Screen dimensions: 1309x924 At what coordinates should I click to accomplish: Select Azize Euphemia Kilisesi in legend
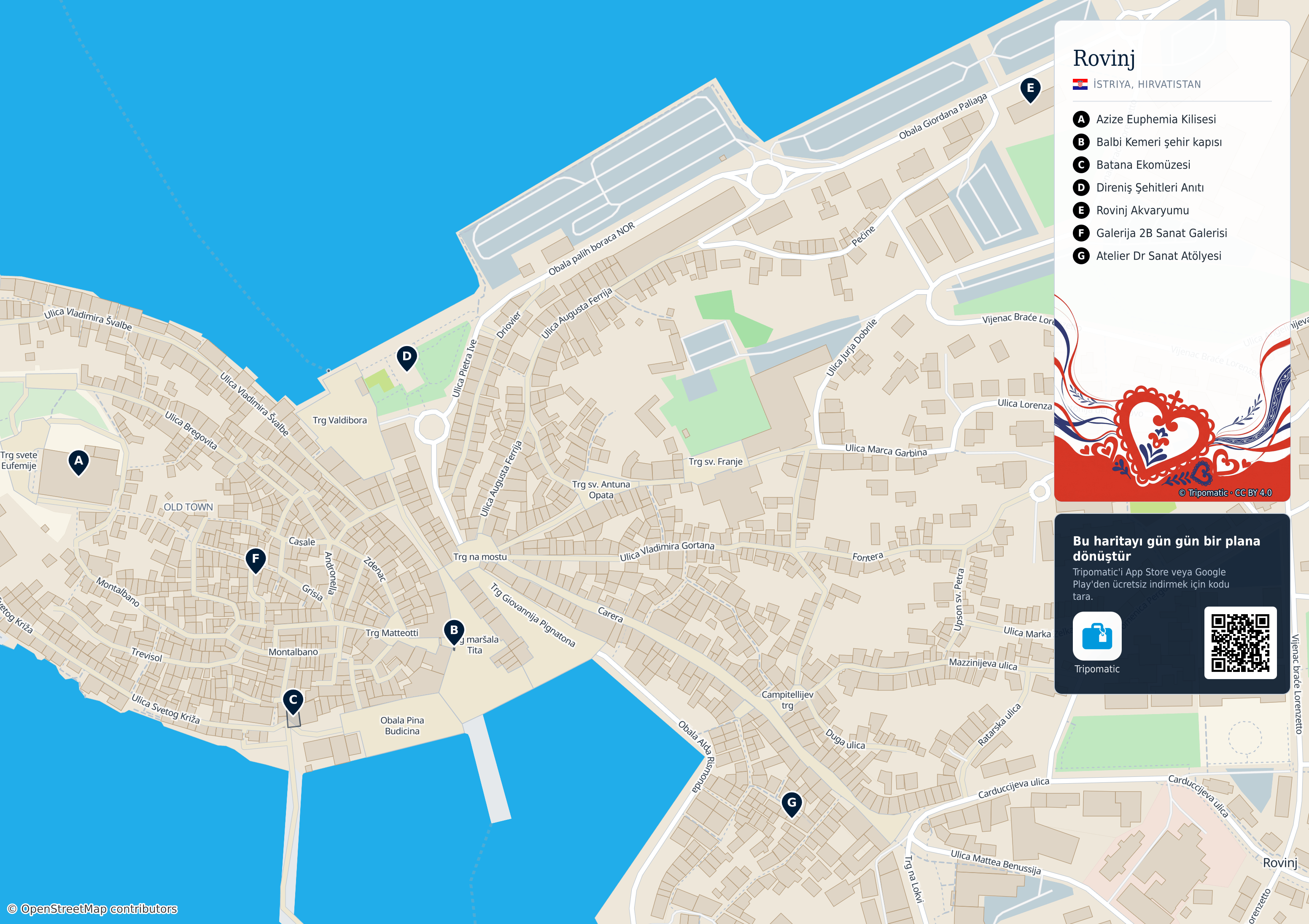(x=1144, y=119)
